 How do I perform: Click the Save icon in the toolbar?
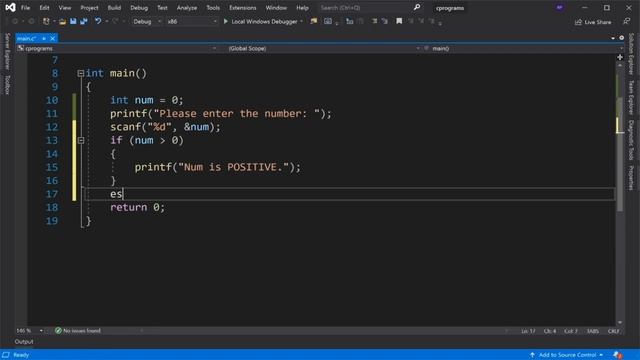click(x=73, y=22)
